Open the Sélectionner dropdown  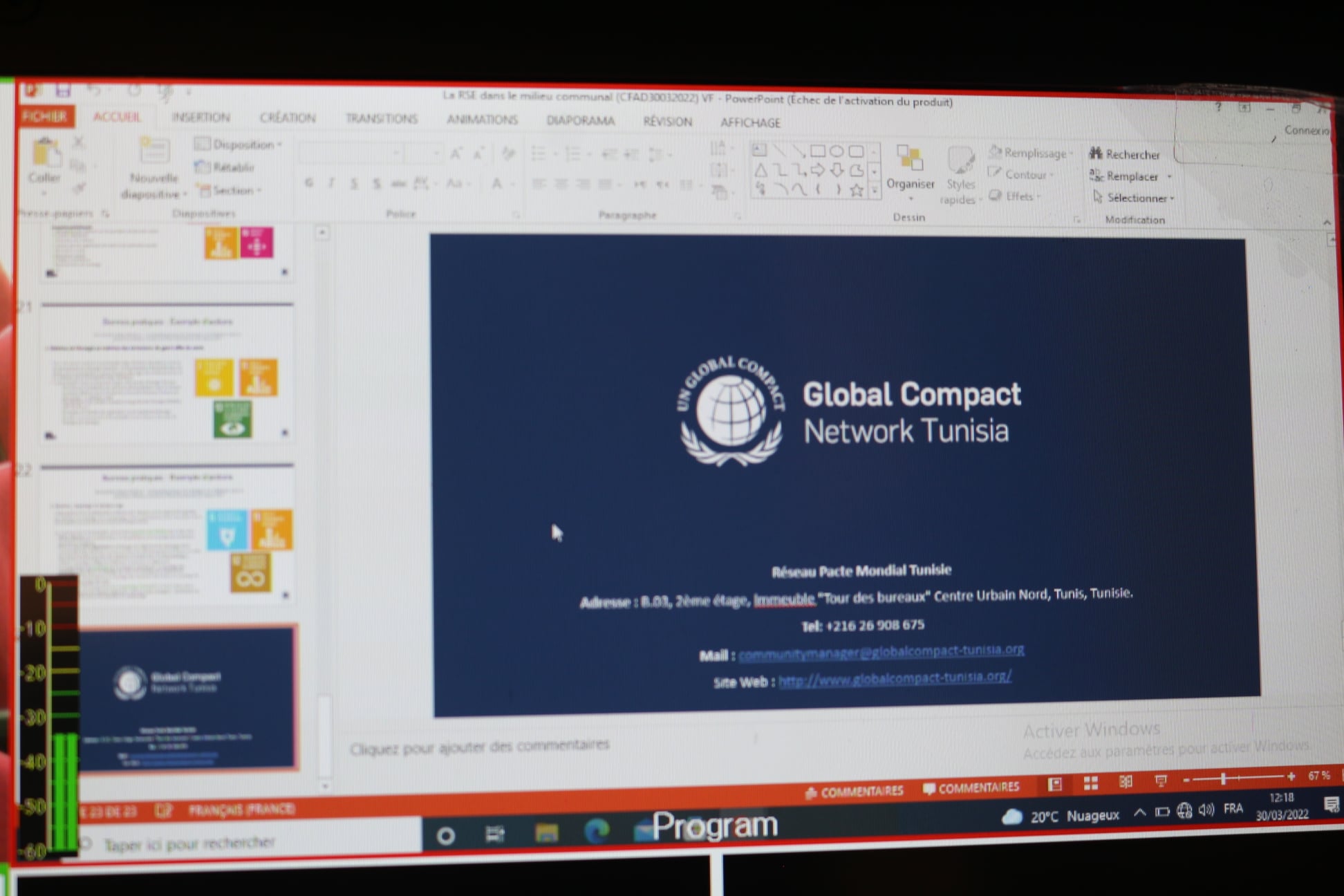(x=1133, y=198)
